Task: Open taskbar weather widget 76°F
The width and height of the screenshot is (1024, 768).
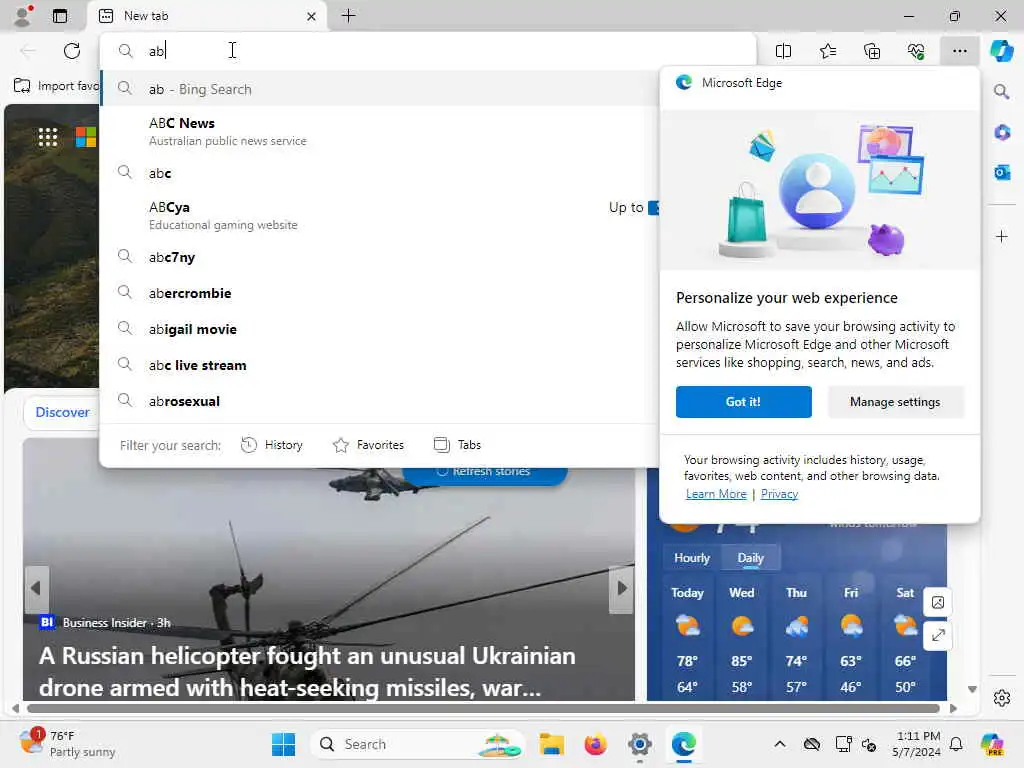Action: click(x=67, y=743)
